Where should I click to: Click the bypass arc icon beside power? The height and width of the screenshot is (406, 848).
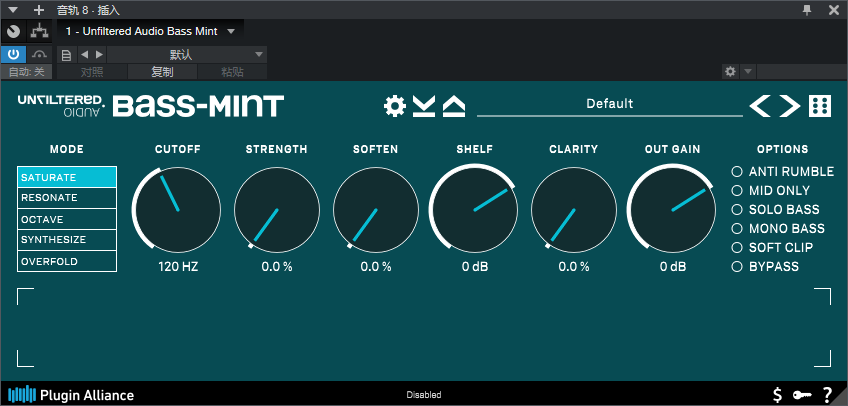click(x=39, y=55)
